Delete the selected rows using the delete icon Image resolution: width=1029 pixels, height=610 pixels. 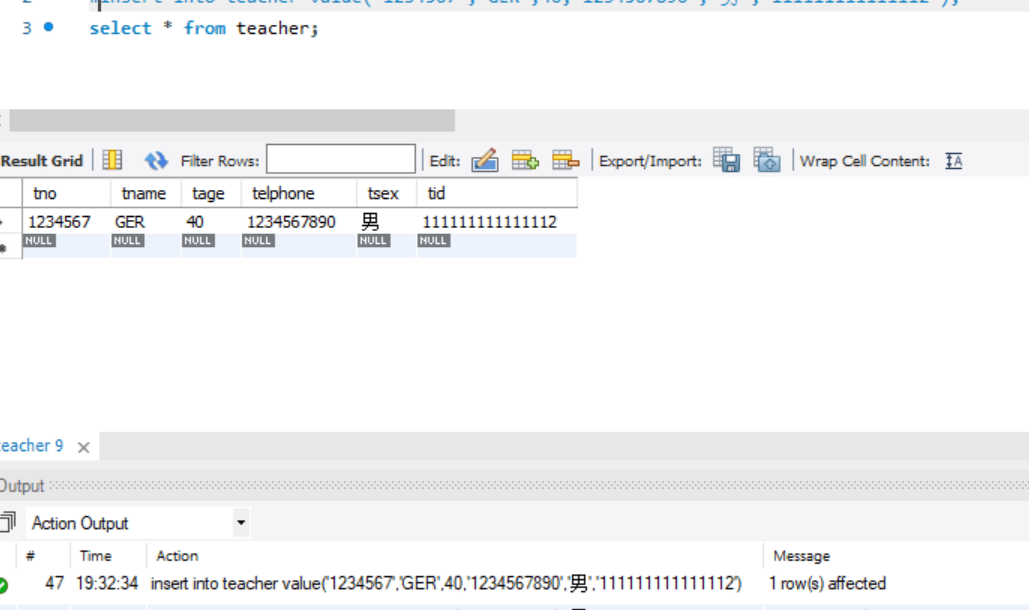coord(560,158)
